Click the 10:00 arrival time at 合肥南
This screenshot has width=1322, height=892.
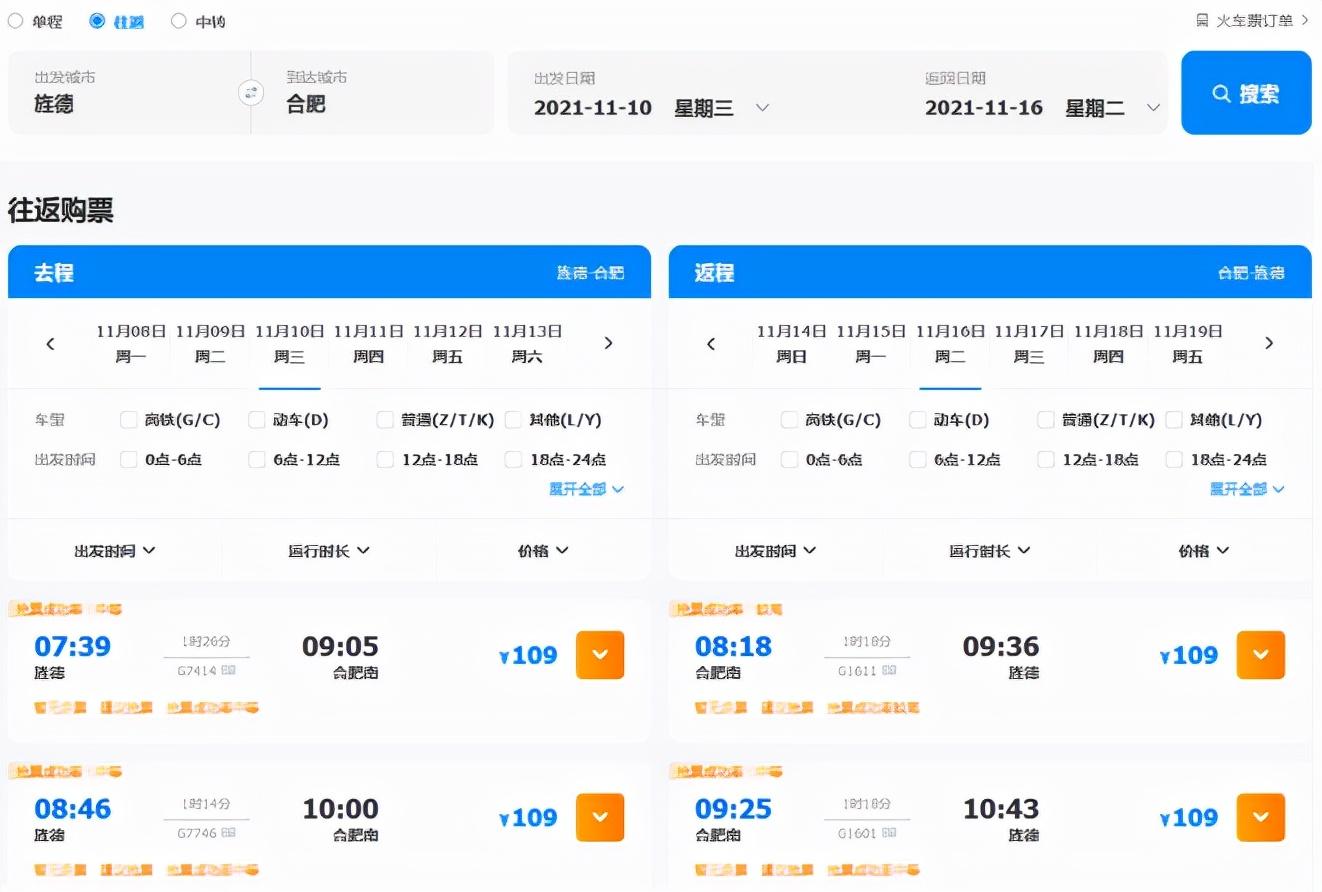point(340,808)
